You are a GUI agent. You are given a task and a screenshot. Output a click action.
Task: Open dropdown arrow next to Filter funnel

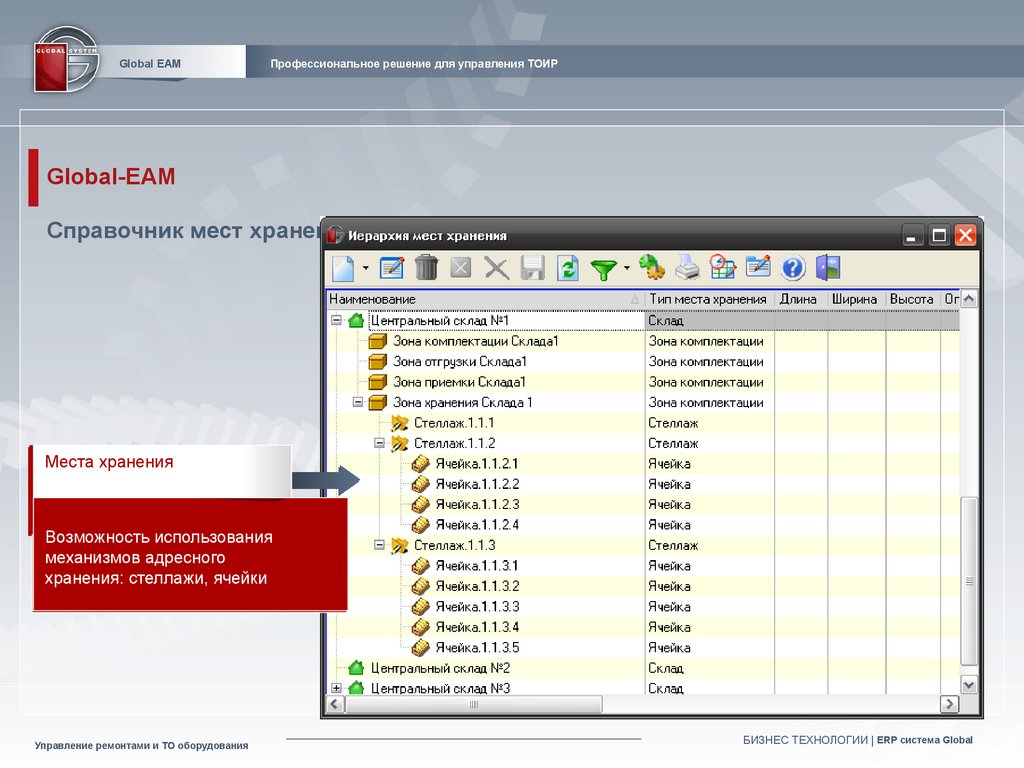(x=626, y=268)
